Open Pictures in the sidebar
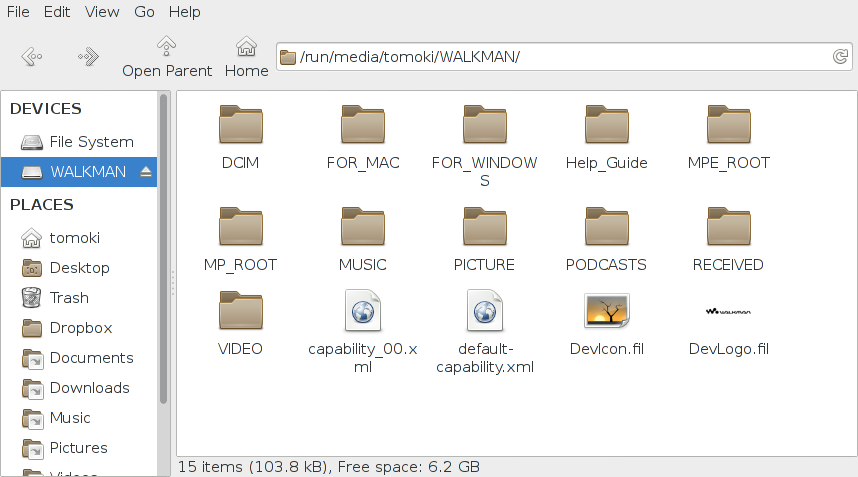Viewport: 858px width, 477px height. (x=79, y=449)
